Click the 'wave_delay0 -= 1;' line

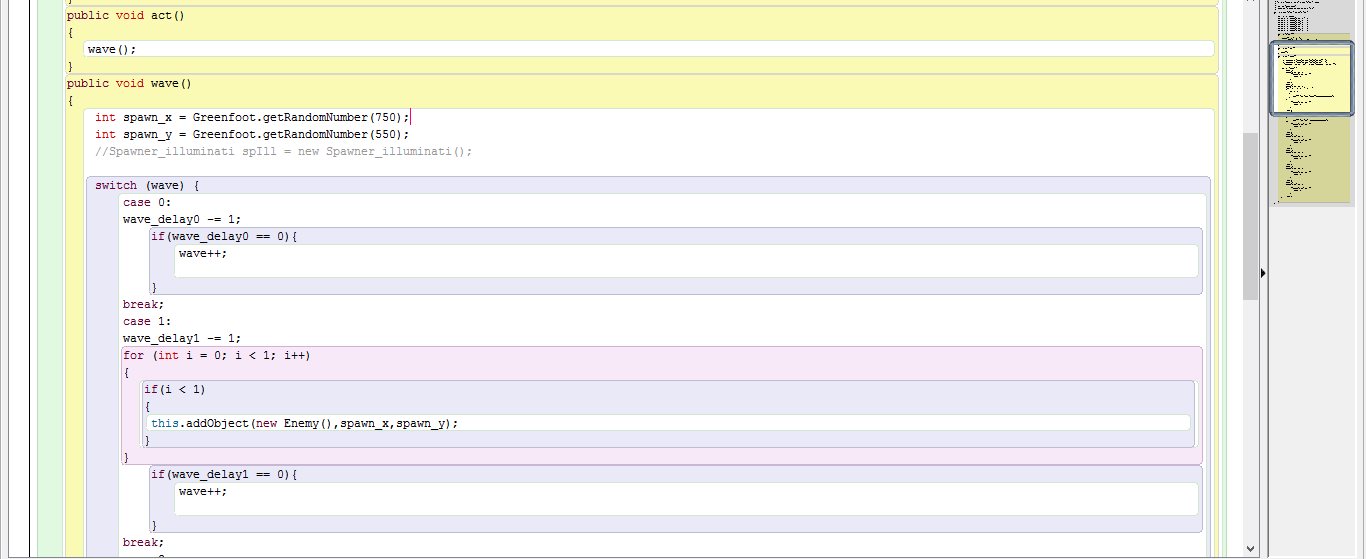pyautogui.click(x=182, y=219)
